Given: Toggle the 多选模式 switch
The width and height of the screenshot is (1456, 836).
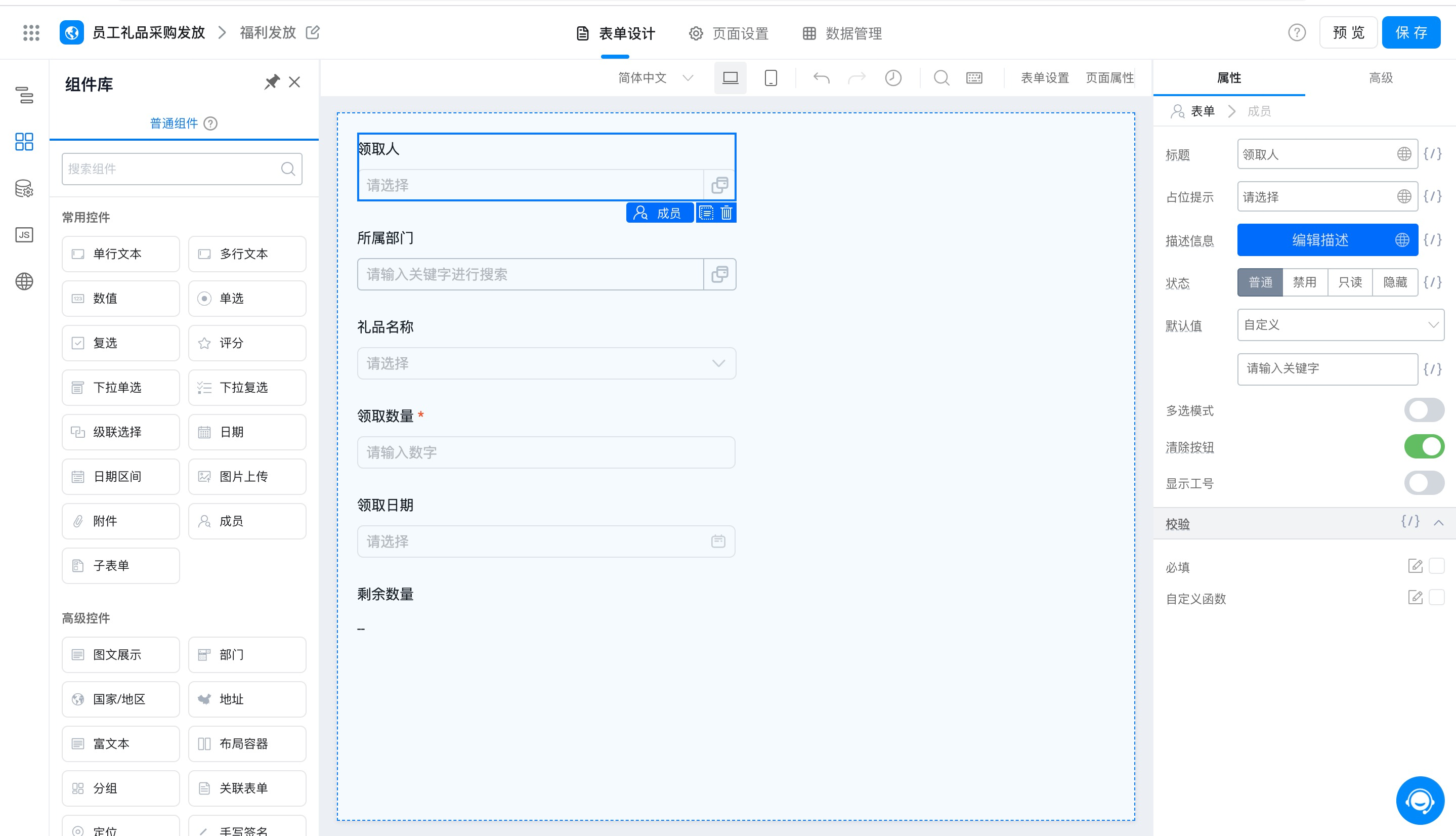Looking at the screenshot, I should pos(1424,410).
